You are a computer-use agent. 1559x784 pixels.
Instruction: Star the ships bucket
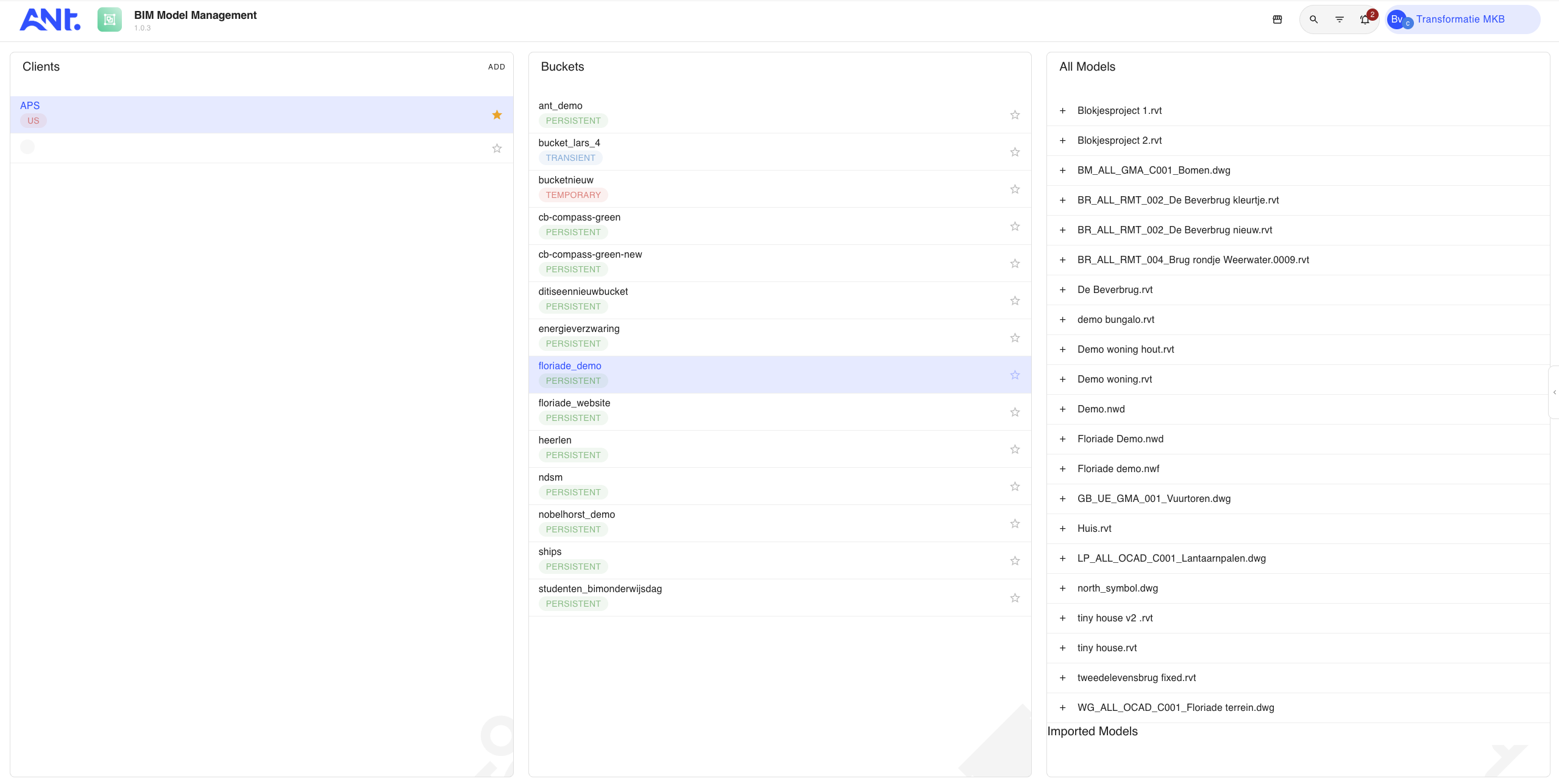coord(1015,560)
